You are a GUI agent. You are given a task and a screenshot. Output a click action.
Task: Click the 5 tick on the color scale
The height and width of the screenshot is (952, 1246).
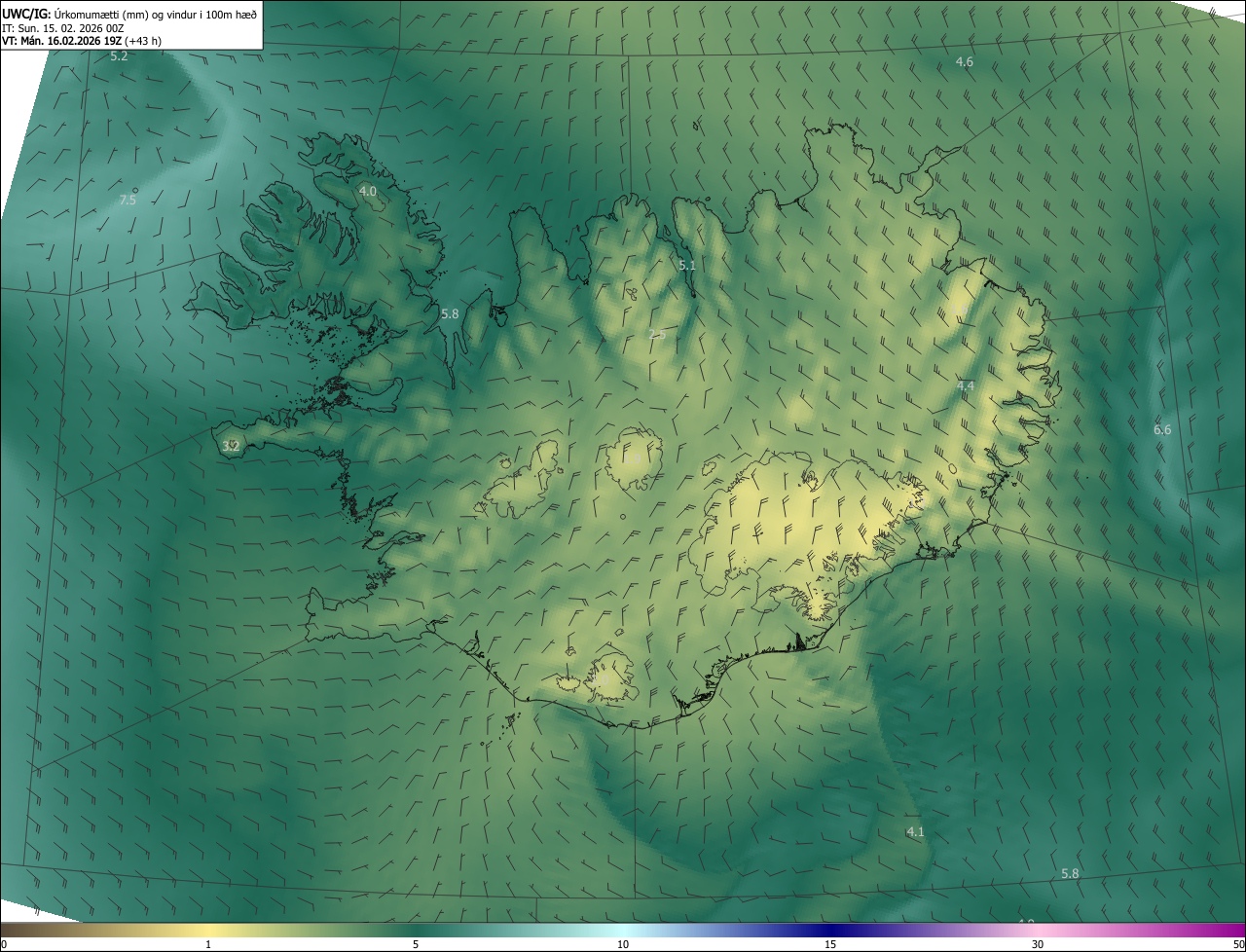pos(416,944)
